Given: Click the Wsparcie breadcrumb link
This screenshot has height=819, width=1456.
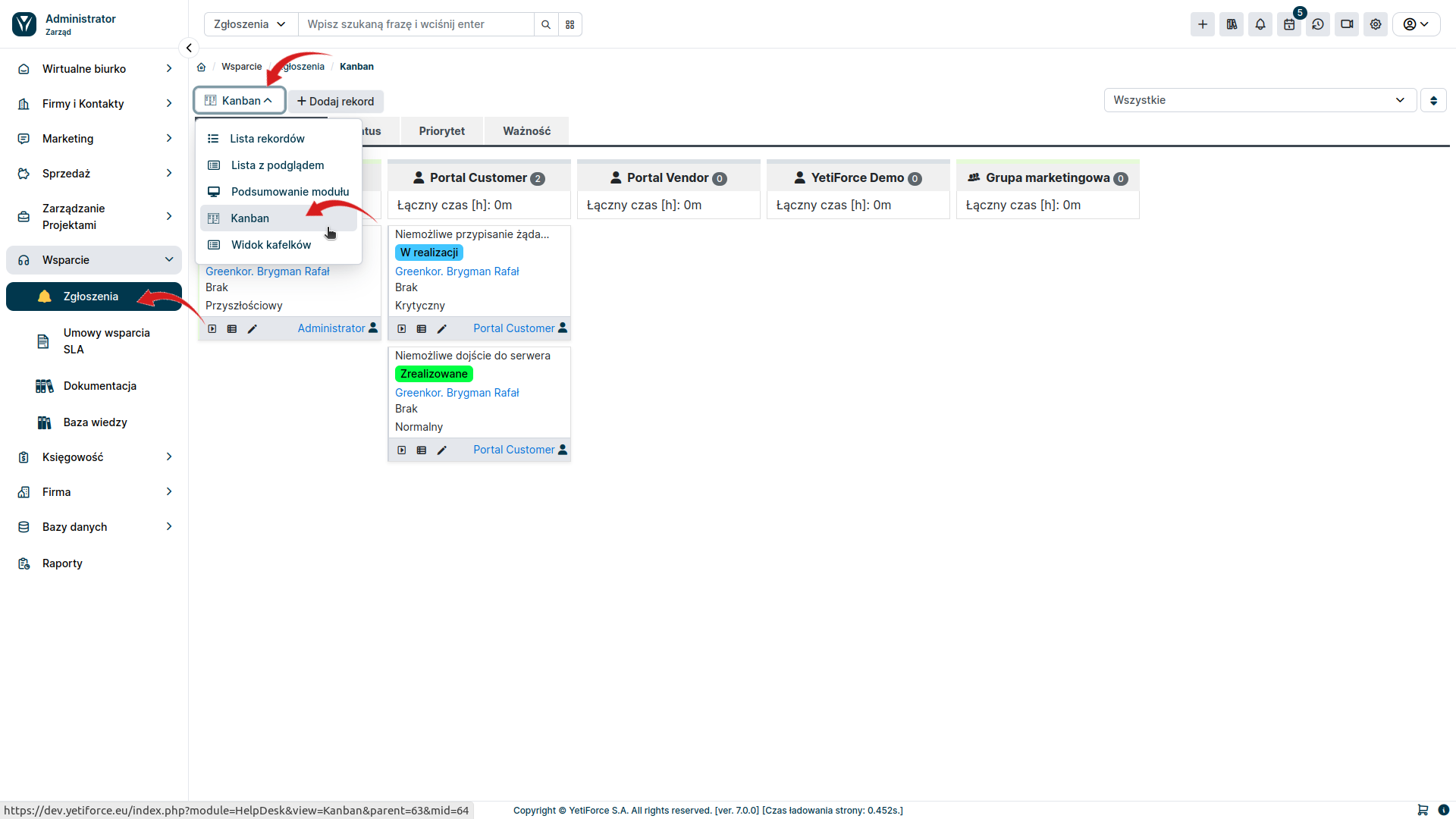Looking at the screenshot, I should 241,67.
